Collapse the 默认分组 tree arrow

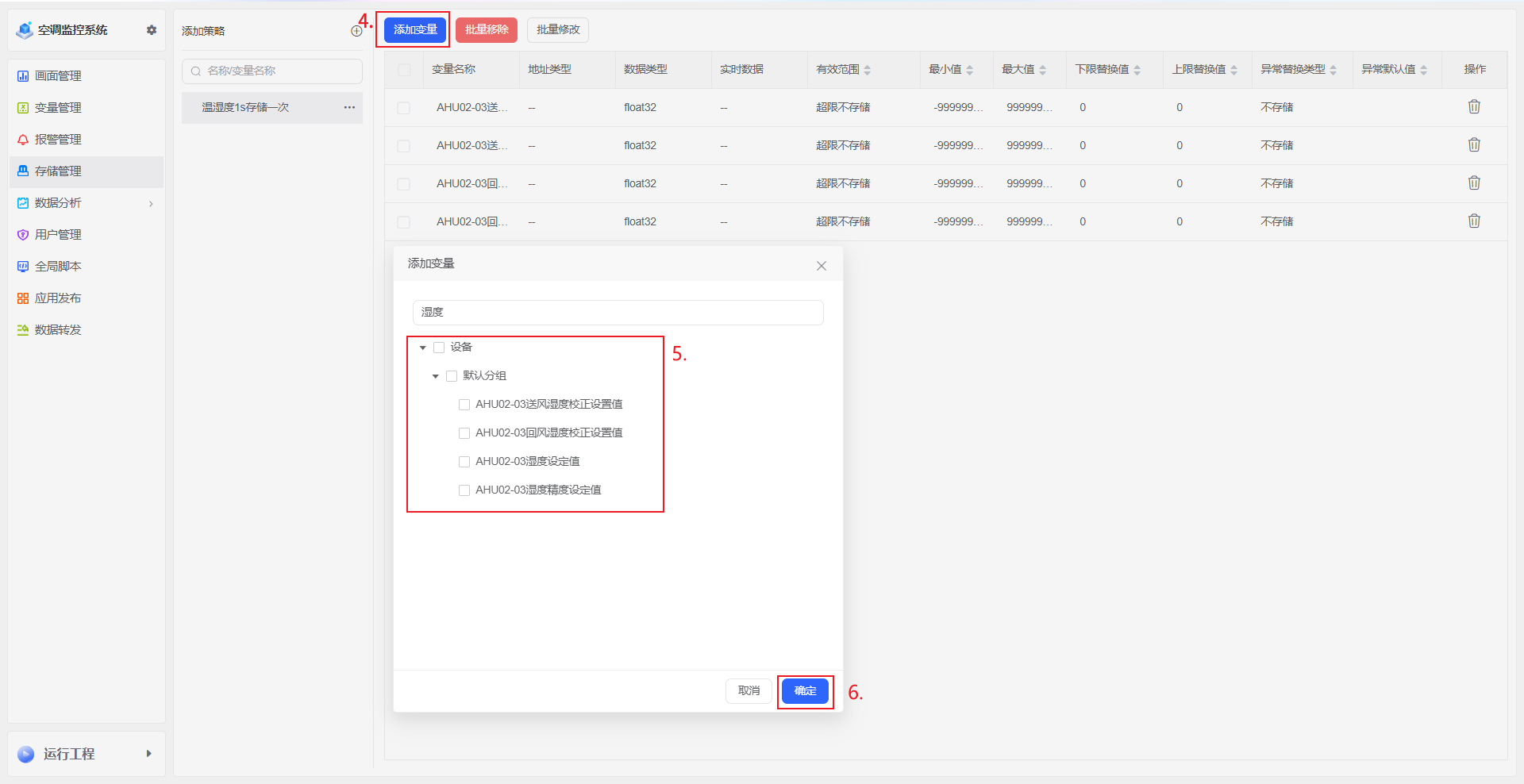[436, 376]
